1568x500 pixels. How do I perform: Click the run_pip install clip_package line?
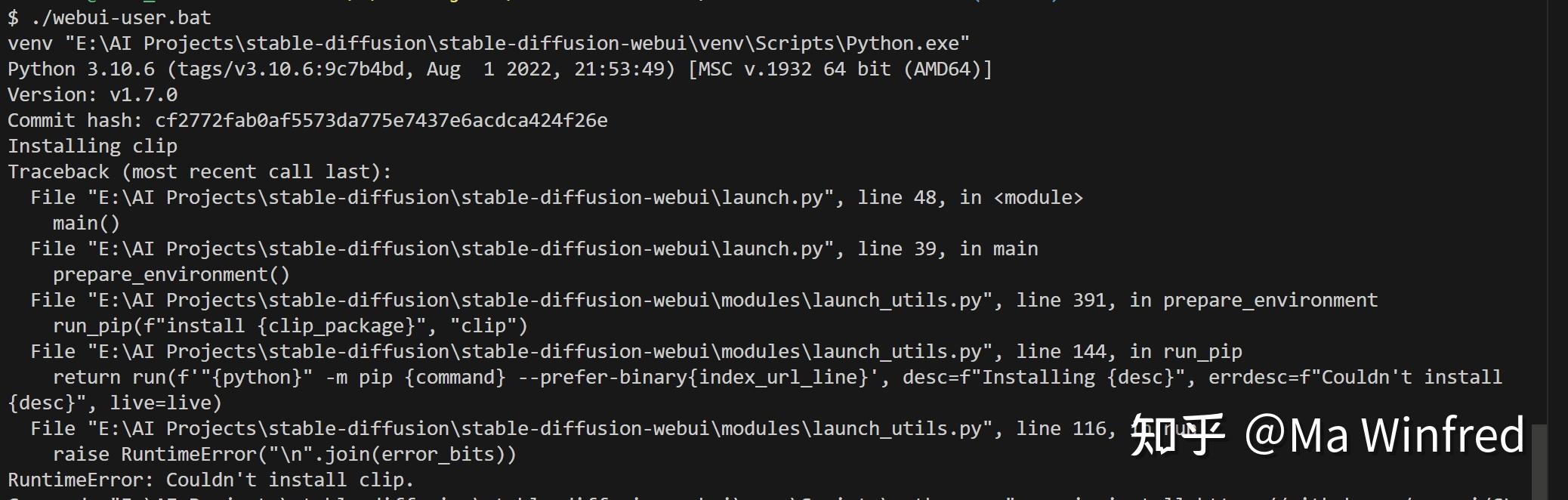tap(290, 326)
